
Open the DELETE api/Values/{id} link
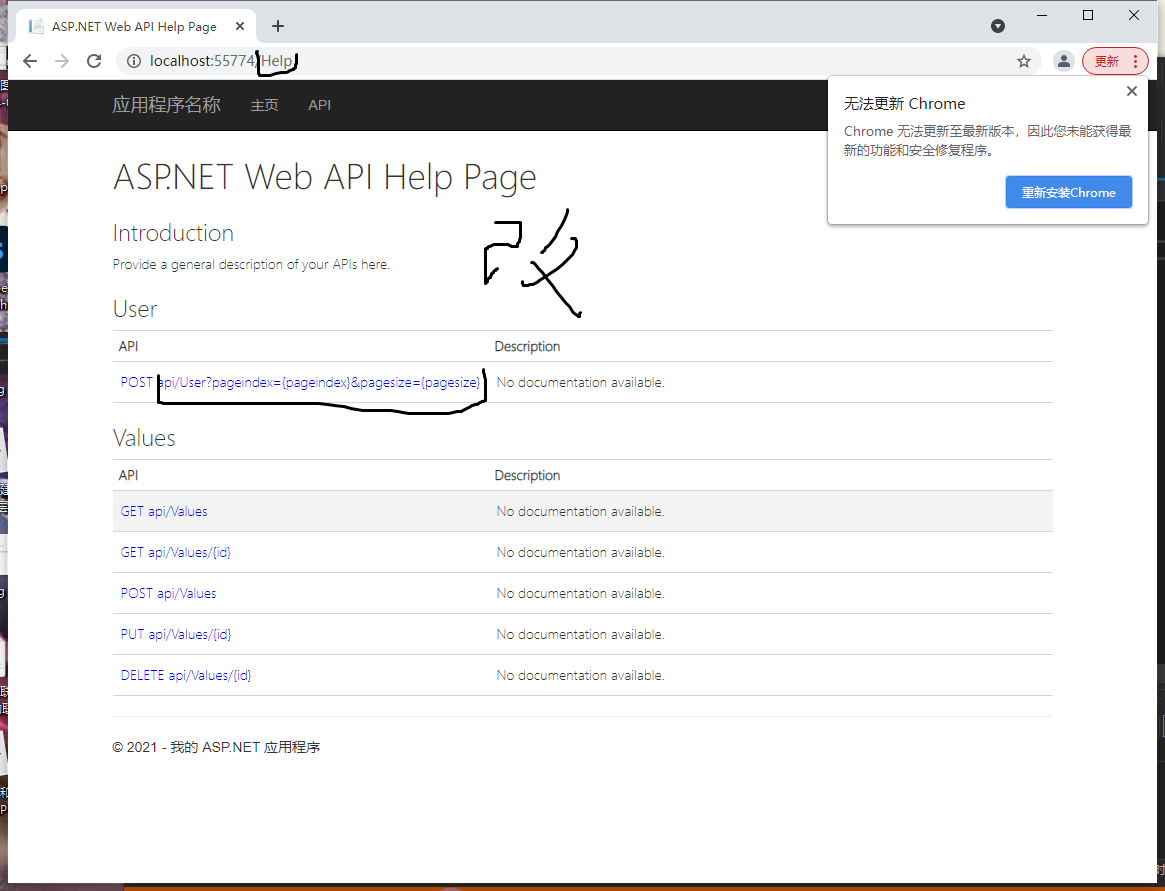pos(186,675)
